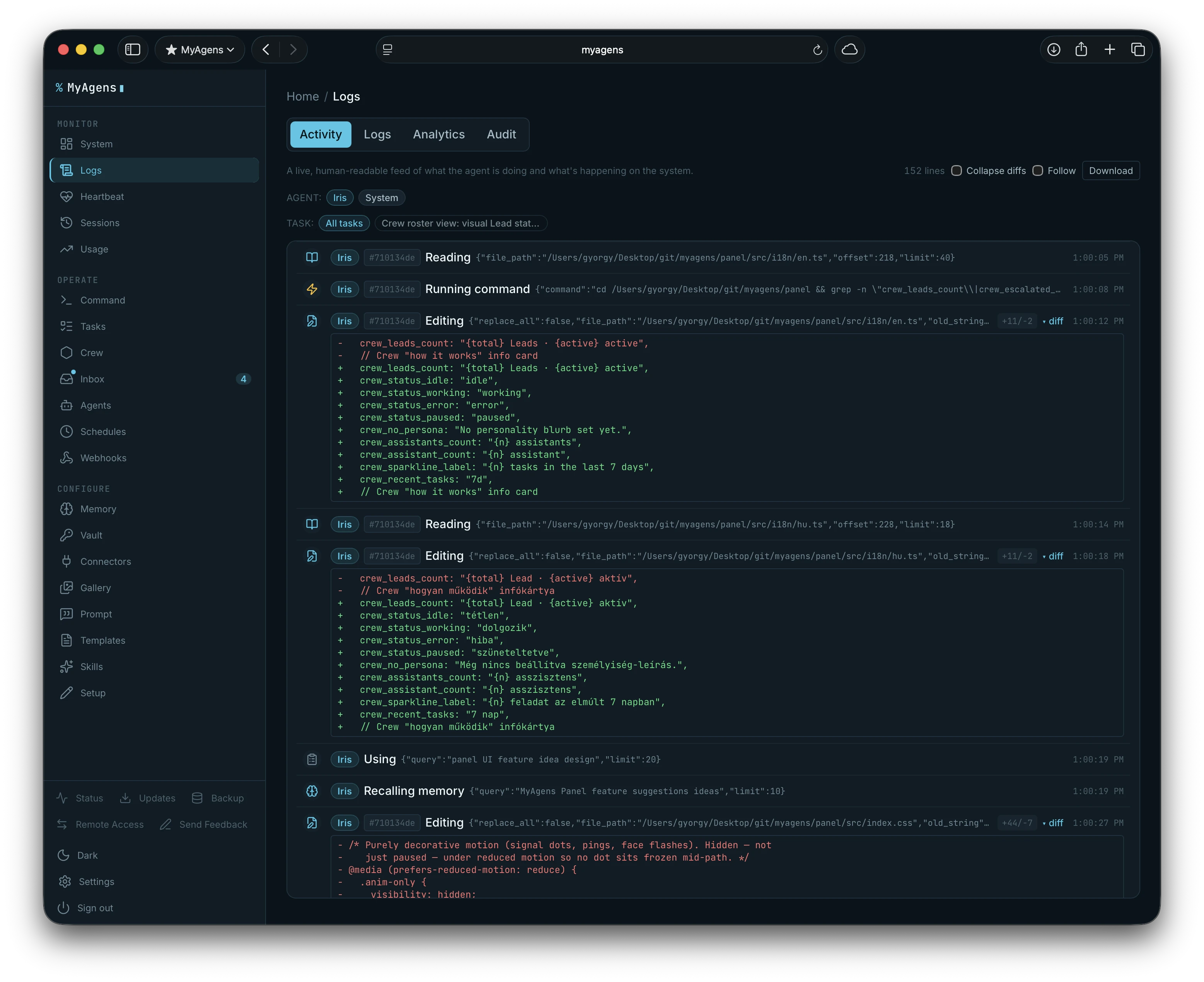Click the '152 lines' counter
1204x982 pixels.
pos(924,171)
